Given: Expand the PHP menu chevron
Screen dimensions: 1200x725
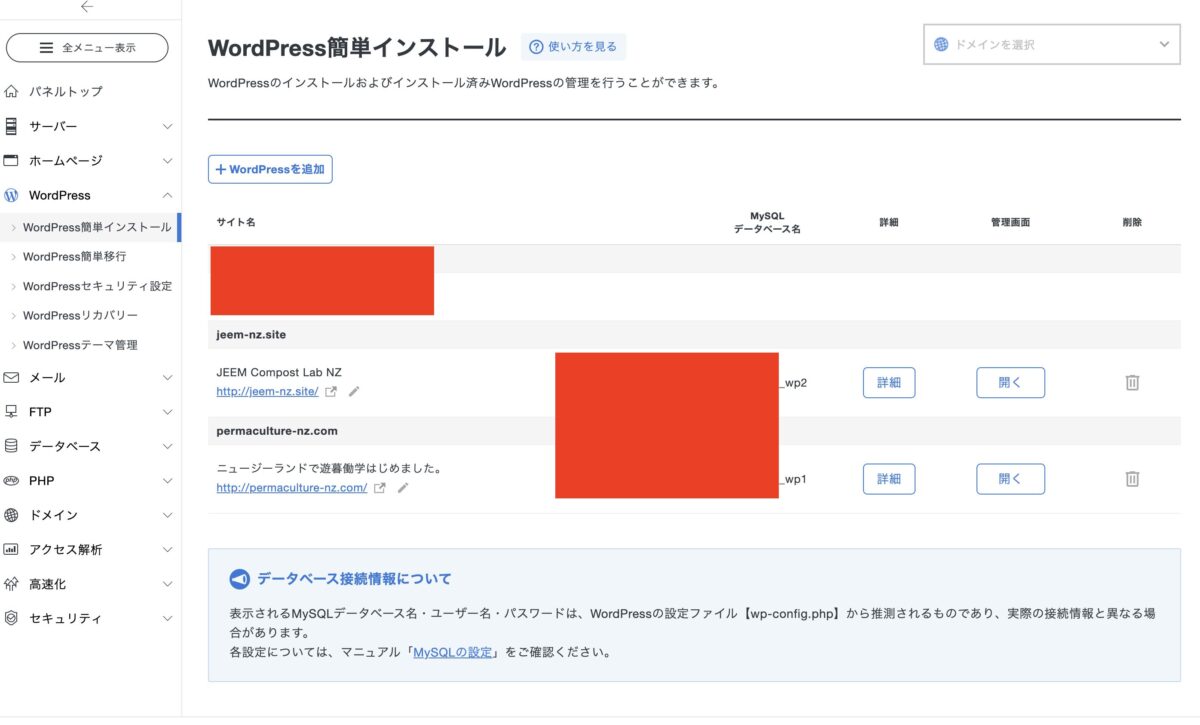Looking at the screenshot, I should pyautogui.click(x=167, y=480).
